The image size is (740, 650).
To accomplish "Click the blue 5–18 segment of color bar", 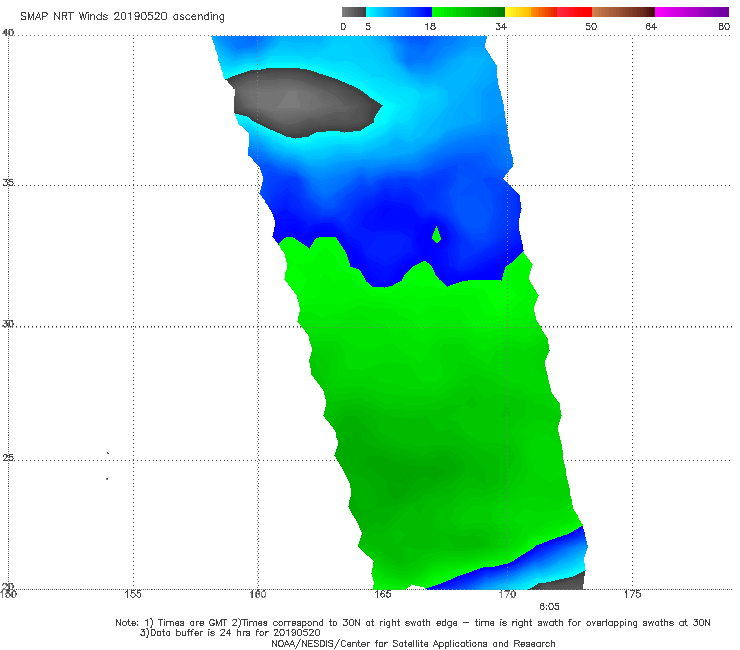I will tap(399, 12).
